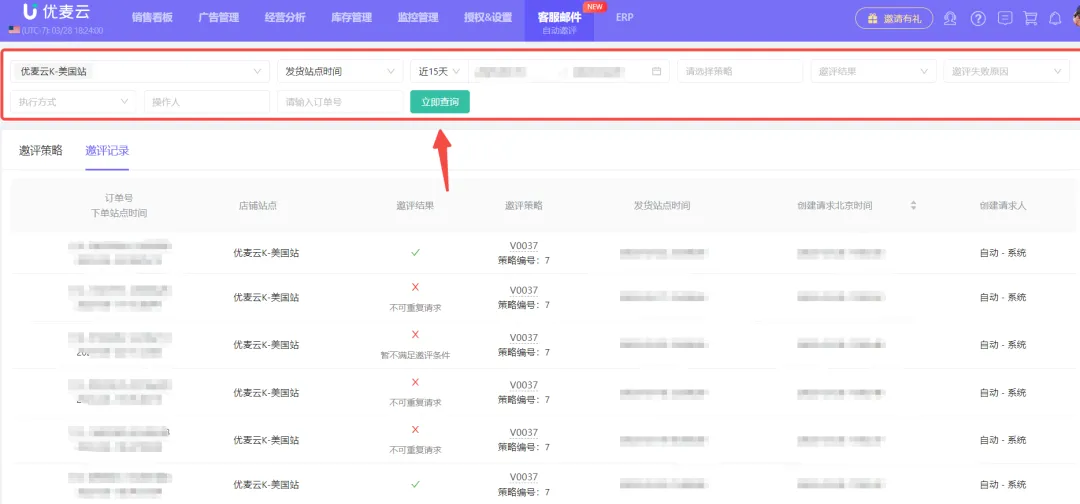Open the help question mark icon
This screenshot has width=1080, height=504.
(x=978, y=19)
